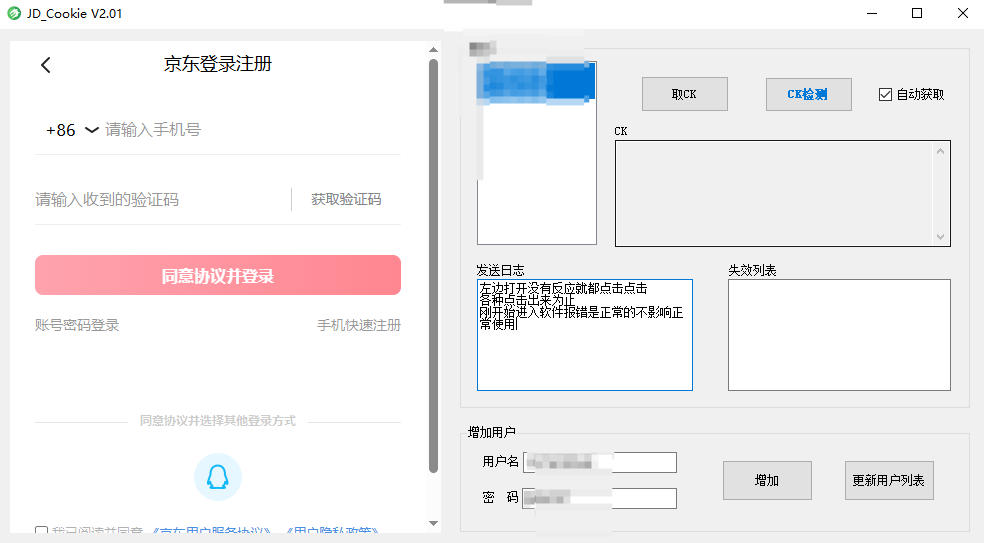This screenshot has height=543, width=984.
Task: Click the 取CK button
Action: [685, 94]
